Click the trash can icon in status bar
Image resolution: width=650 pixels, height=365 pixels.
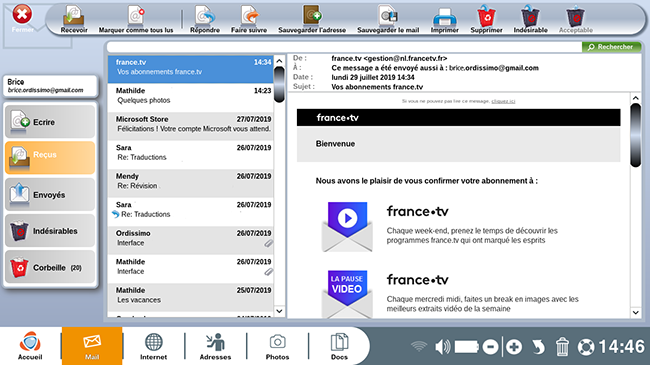[x=562, y=346]
